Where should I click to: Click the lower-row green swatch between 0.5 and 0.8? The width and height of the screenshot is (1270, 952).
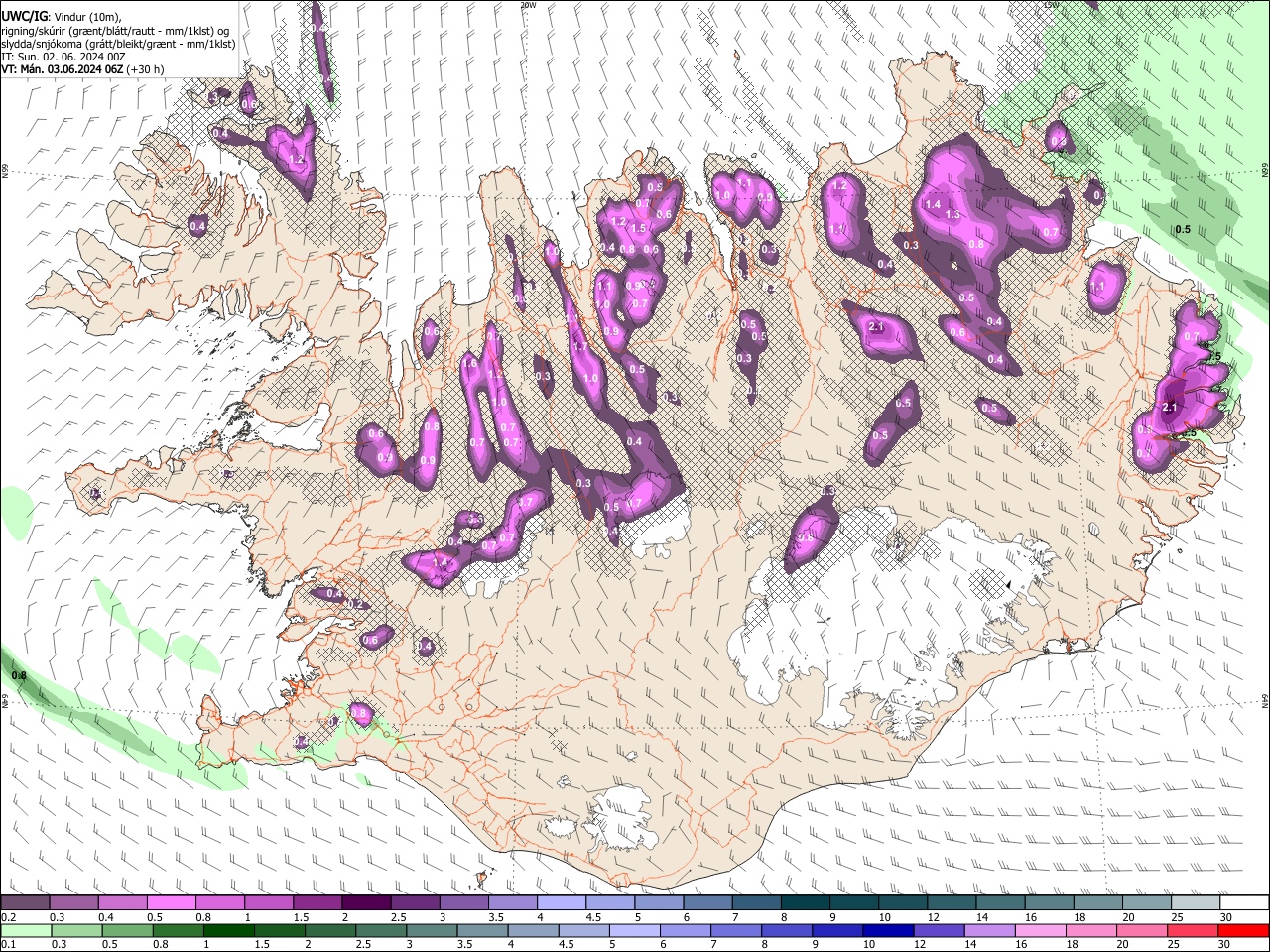[x=128, y=931]
